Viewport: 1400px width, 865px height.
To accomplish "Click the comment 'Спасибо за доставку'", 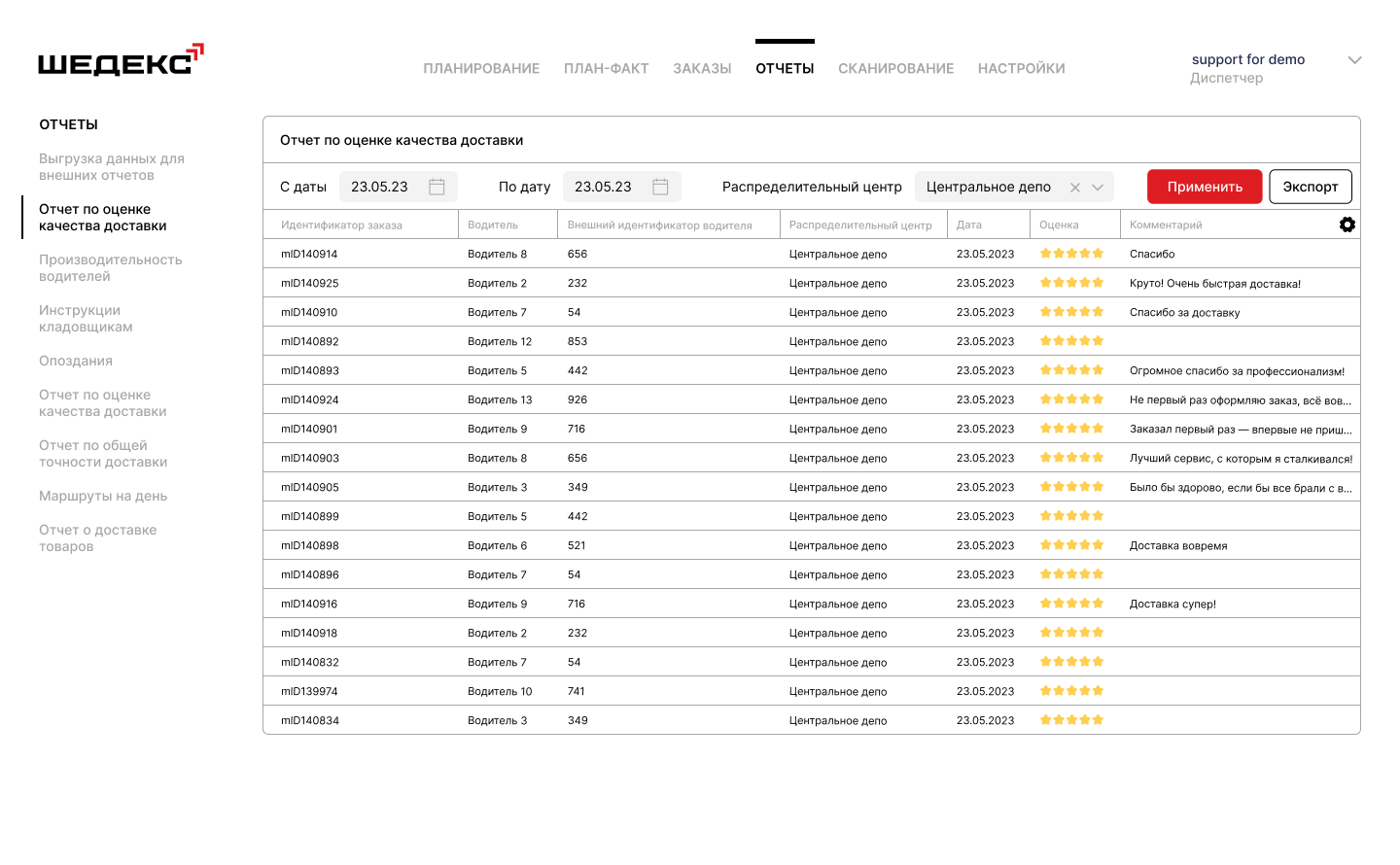I will coord(1184,312).
